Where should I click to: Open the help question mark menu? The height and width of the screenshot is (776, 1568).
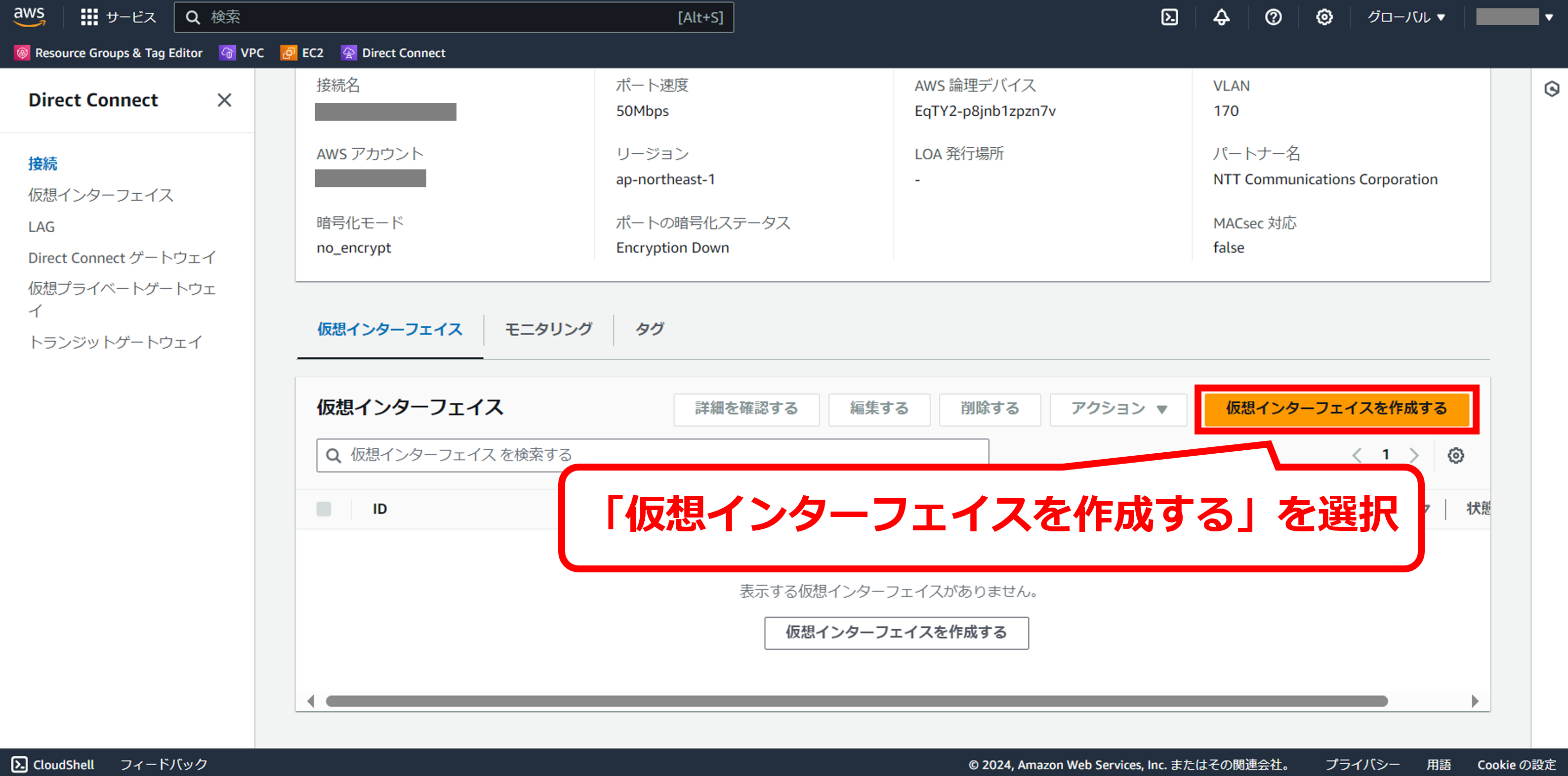(1273, 17)
